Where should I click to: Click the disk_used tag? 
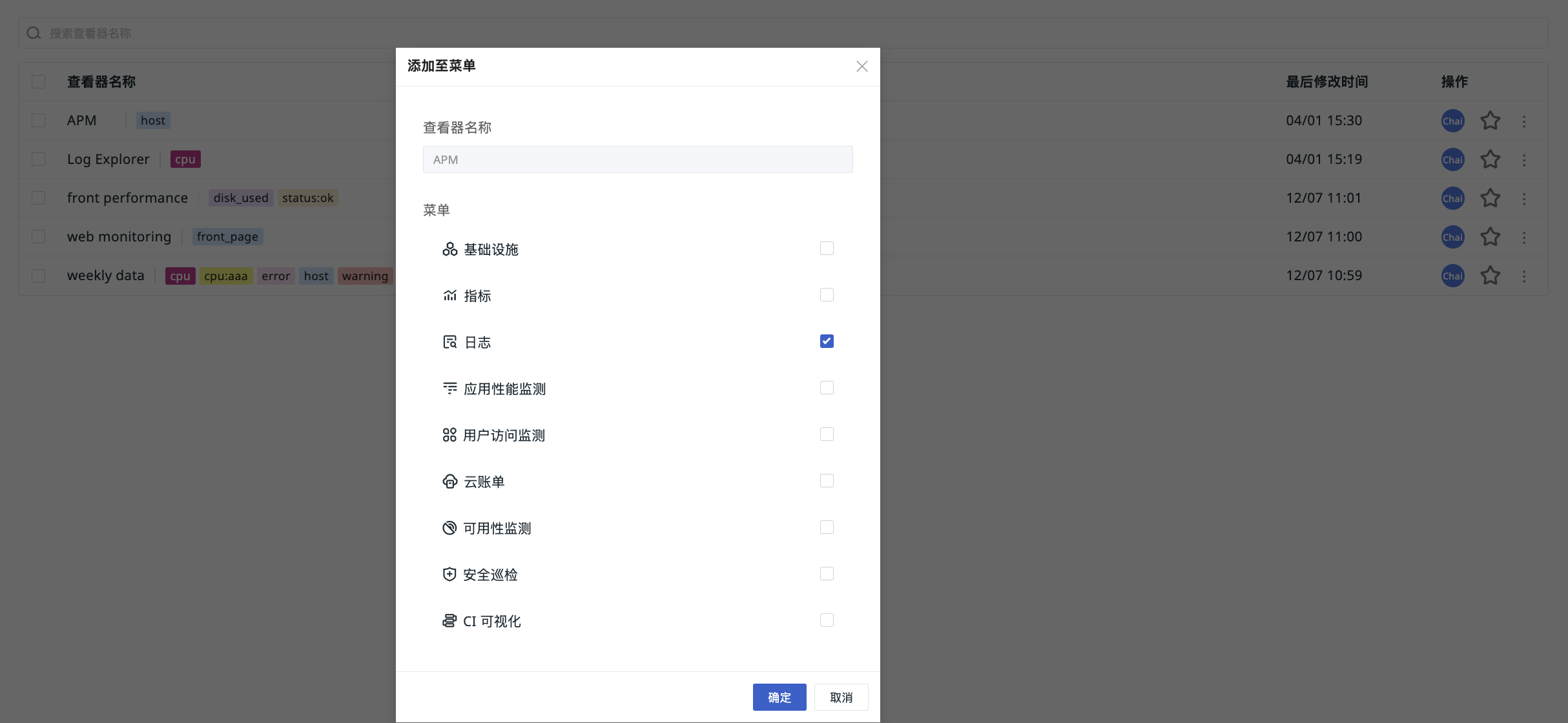(241, 198)
